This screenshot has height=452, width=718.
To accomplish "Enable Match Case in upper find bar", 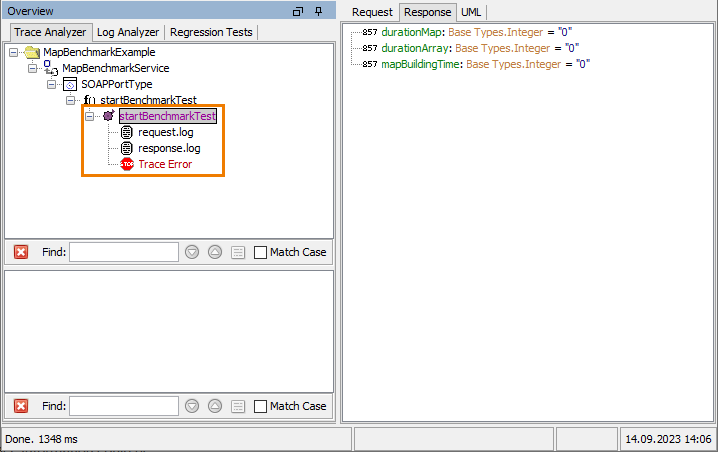I will [x=261, y=252].
